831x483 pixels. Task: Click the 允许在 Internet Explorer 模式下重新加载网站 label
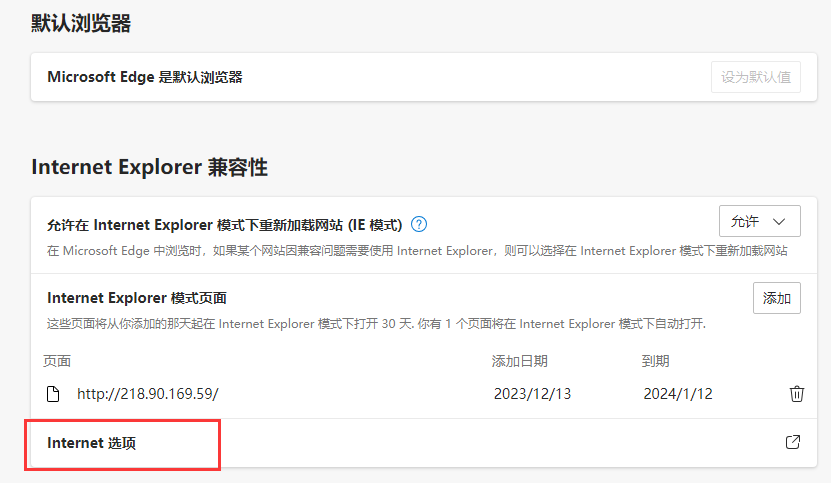[224, 225]
